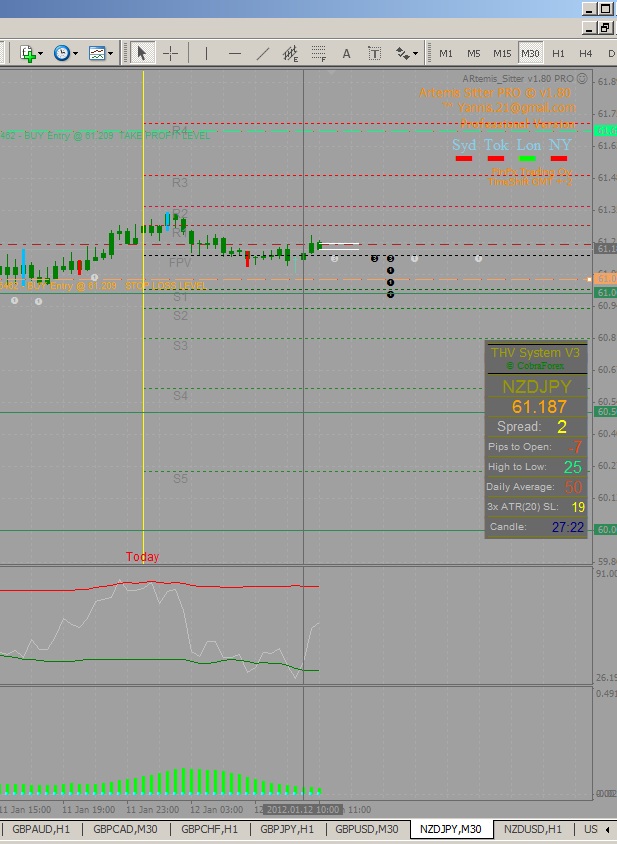Click the Yannis.21@gmail.com text
617x844 pixels.
coord(516,108)
